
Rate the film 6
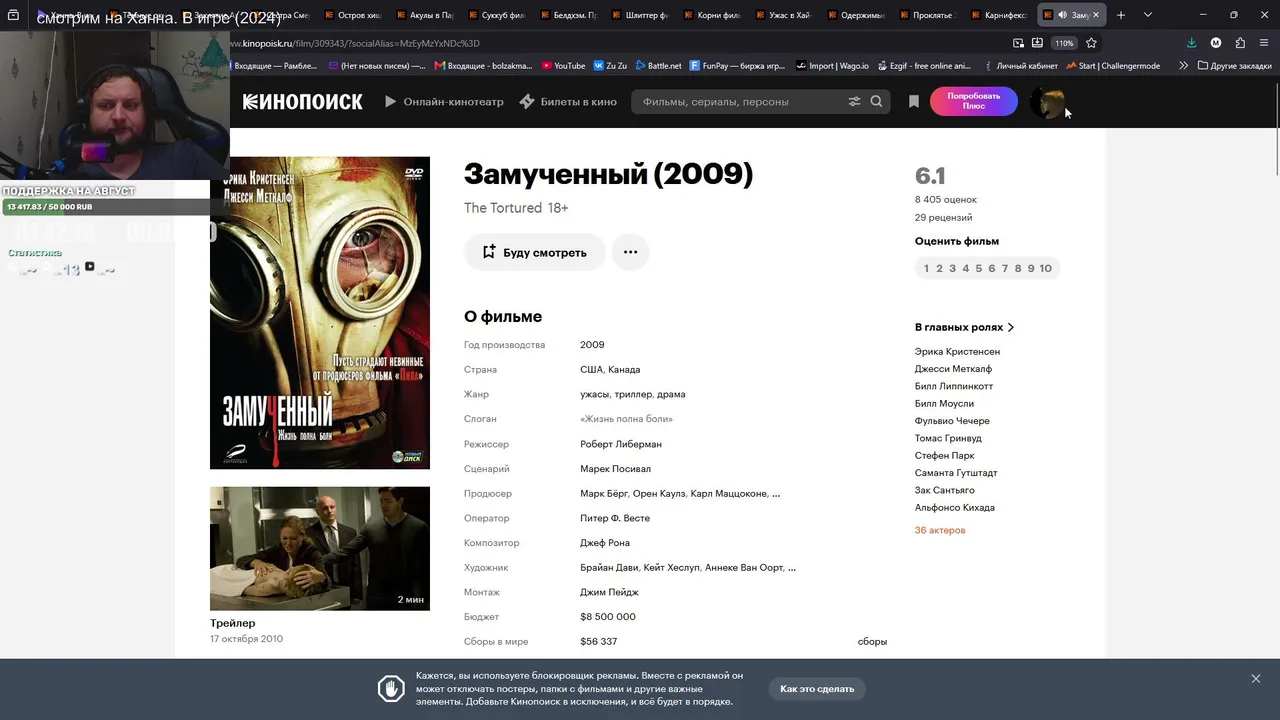click(x=992, y=268)
